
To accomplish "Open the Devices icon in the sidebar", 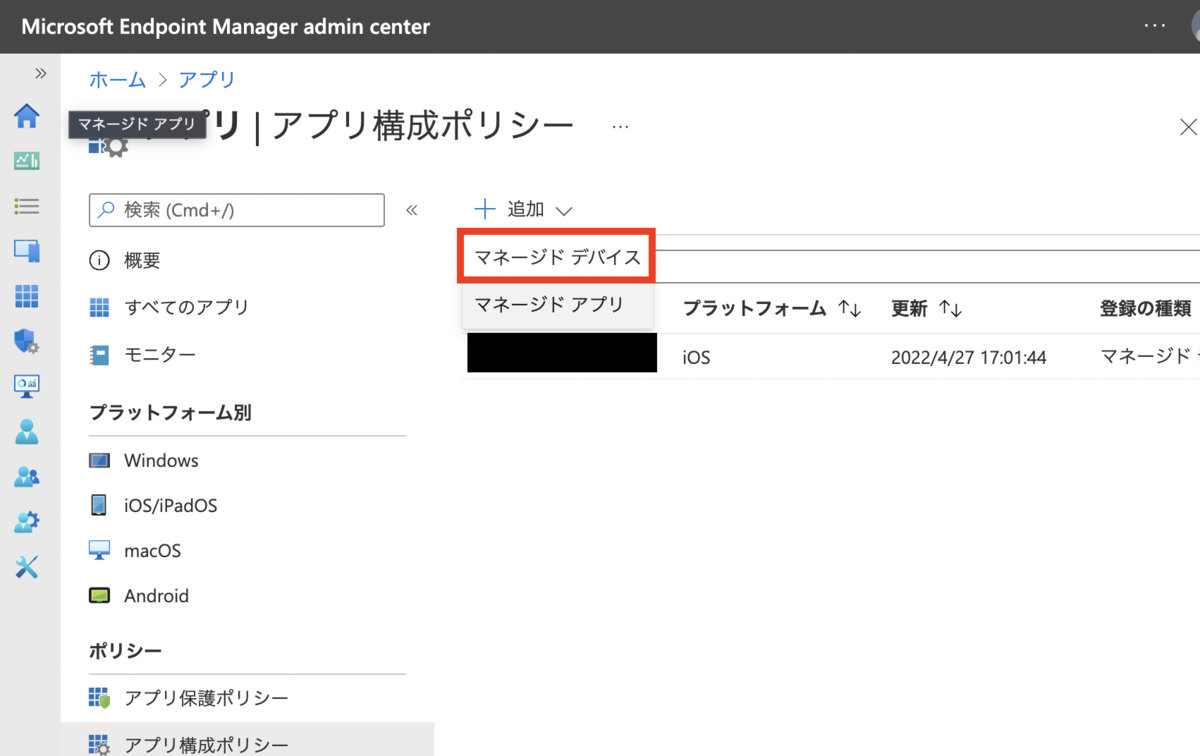I will click(27, 251).
